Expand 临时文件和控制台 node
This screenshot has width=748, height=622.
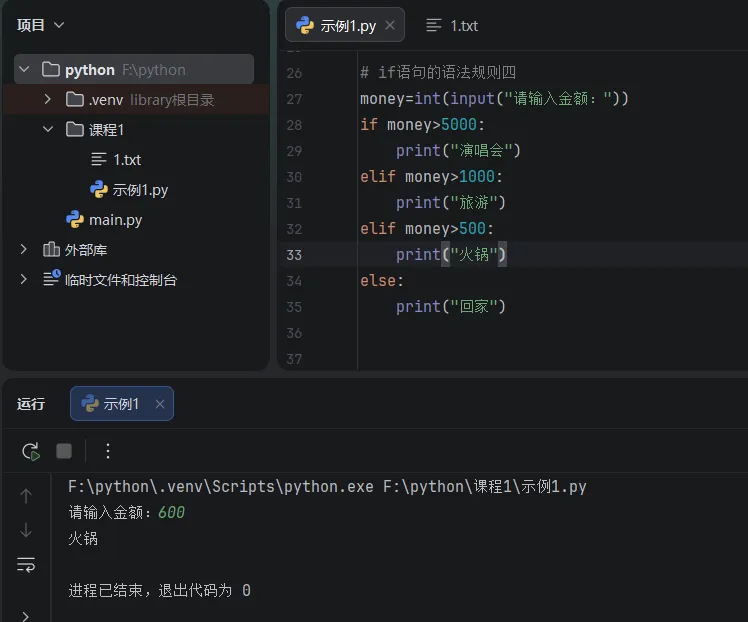(23, 279)
